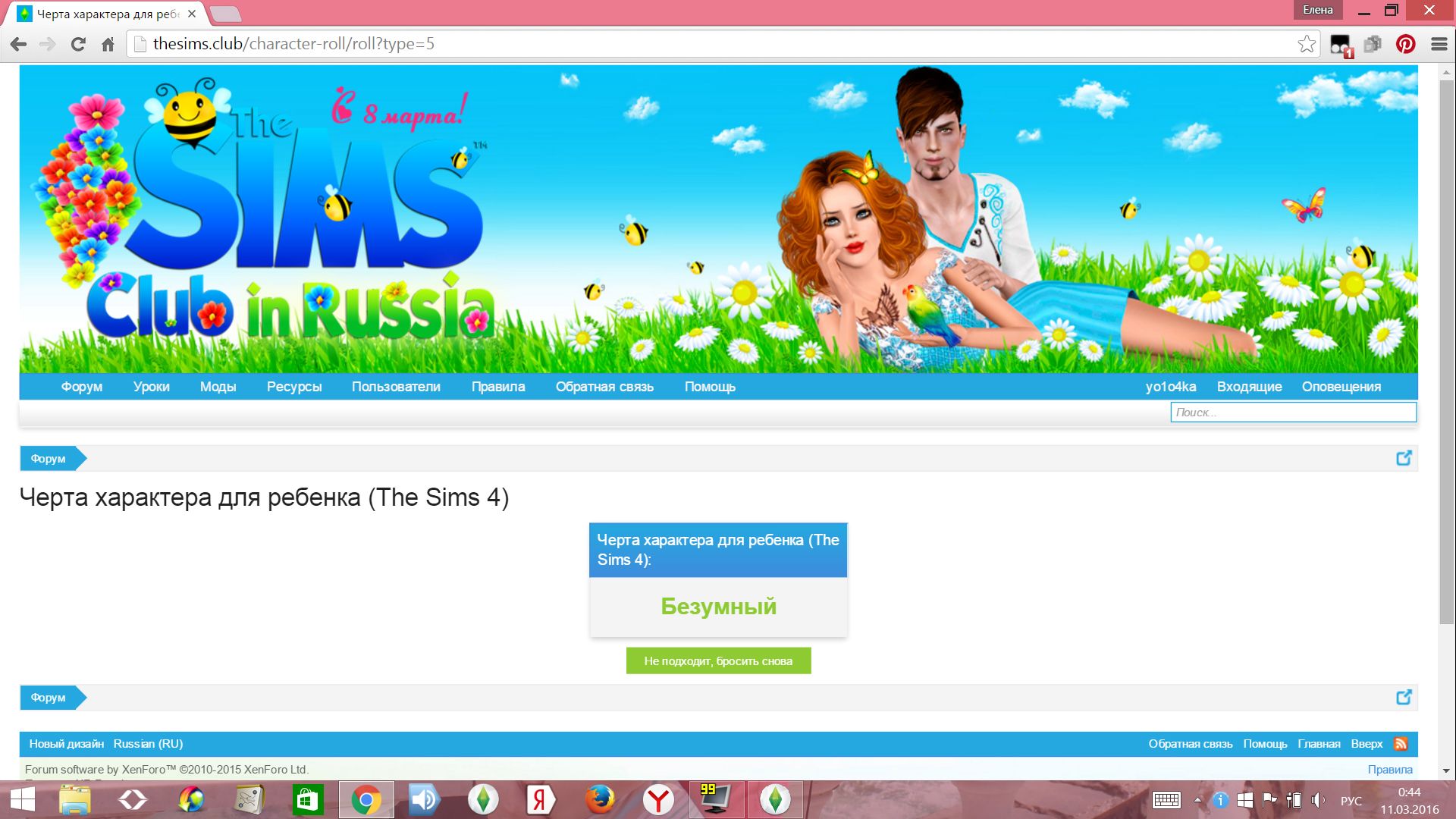Click the address bar URL

pyautogui.click(x=293, y=44)
